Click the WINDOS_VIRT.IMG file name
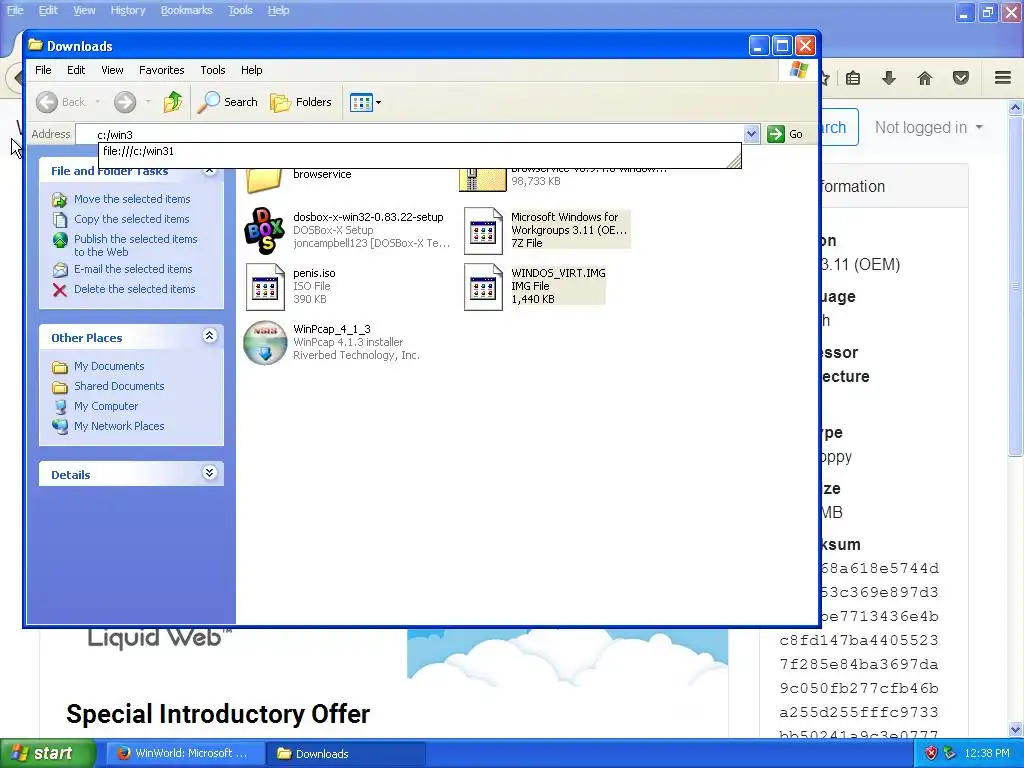The width and height of the screenshot is (1024, 768). (558, 273)
